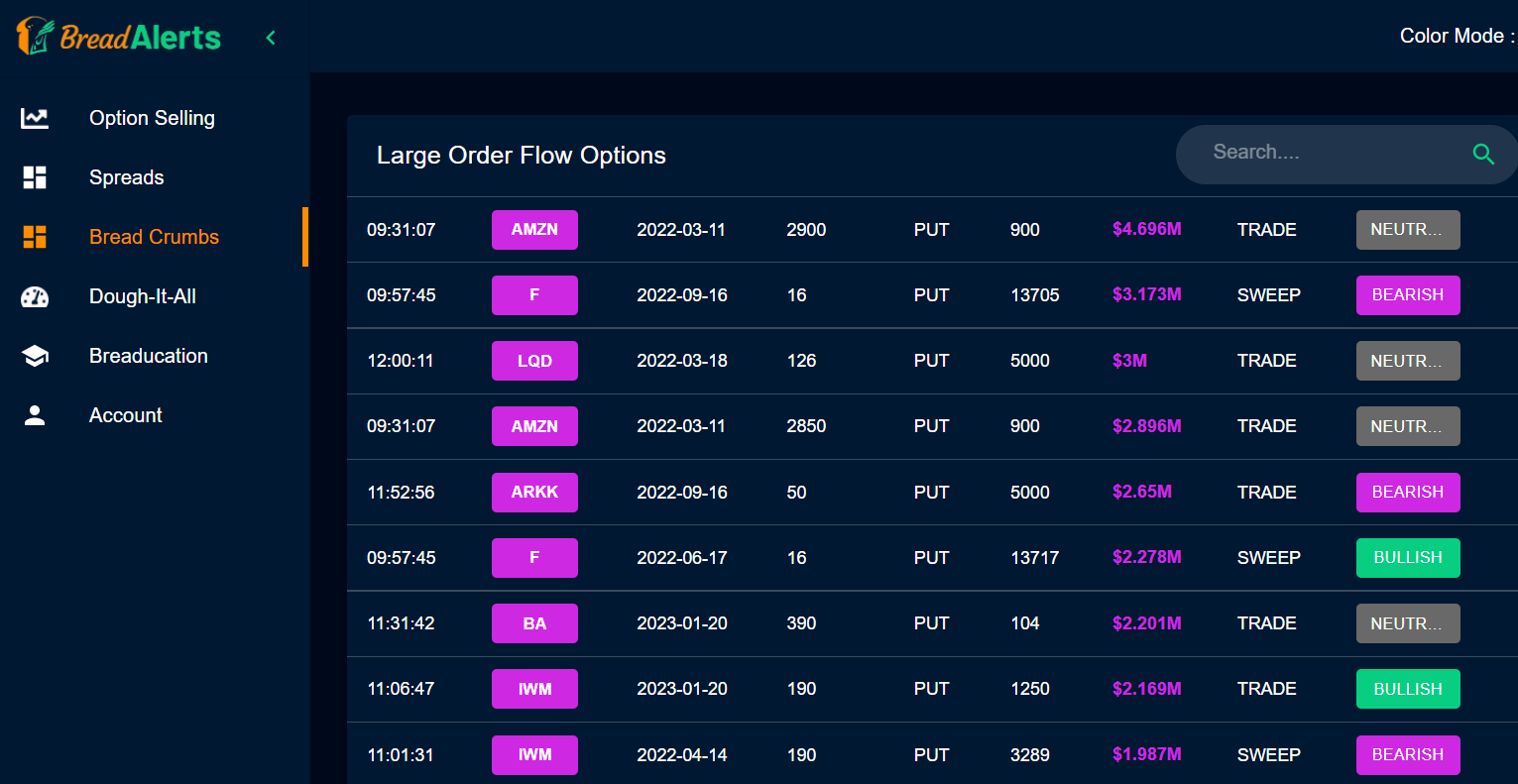Click AMZN ticker with strike 2850
Viewport: 1518px width, 784px height.
pyautogui.click(x=534, y=426)
